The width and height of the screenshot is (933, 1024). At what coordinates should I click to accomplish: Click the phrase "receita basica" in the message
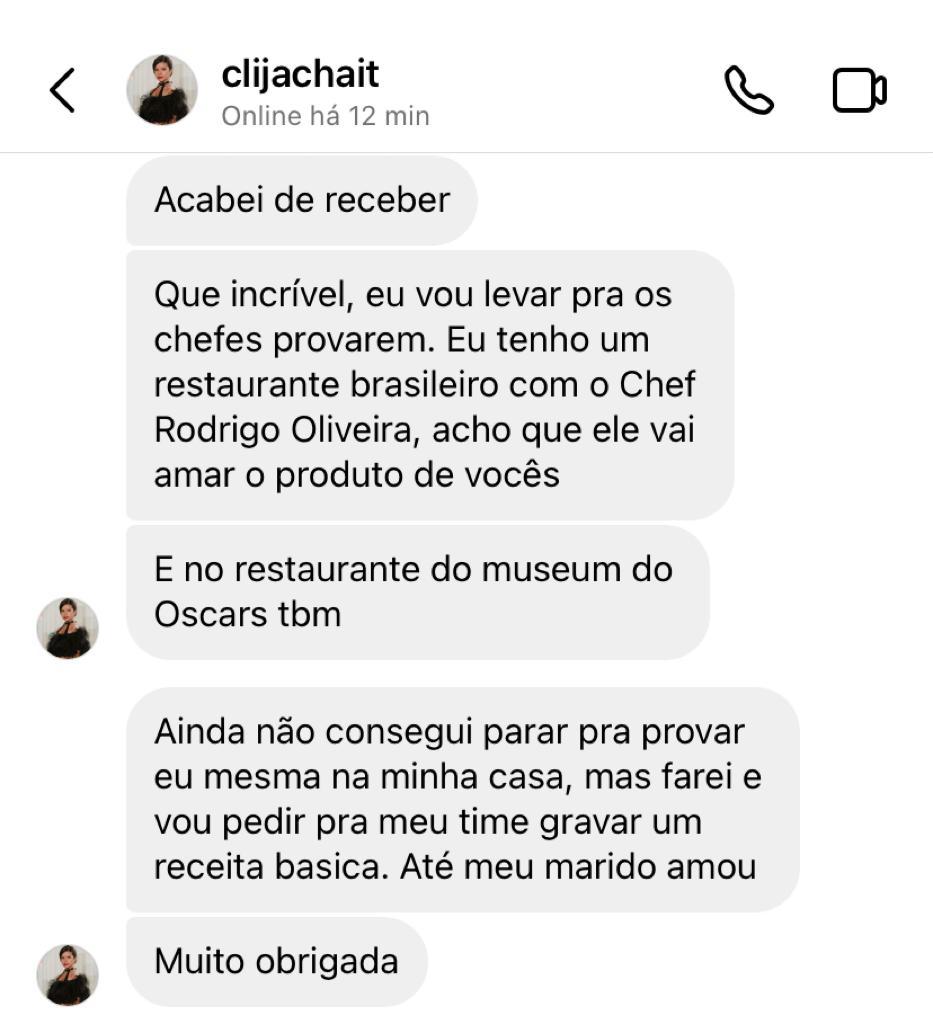272,867
